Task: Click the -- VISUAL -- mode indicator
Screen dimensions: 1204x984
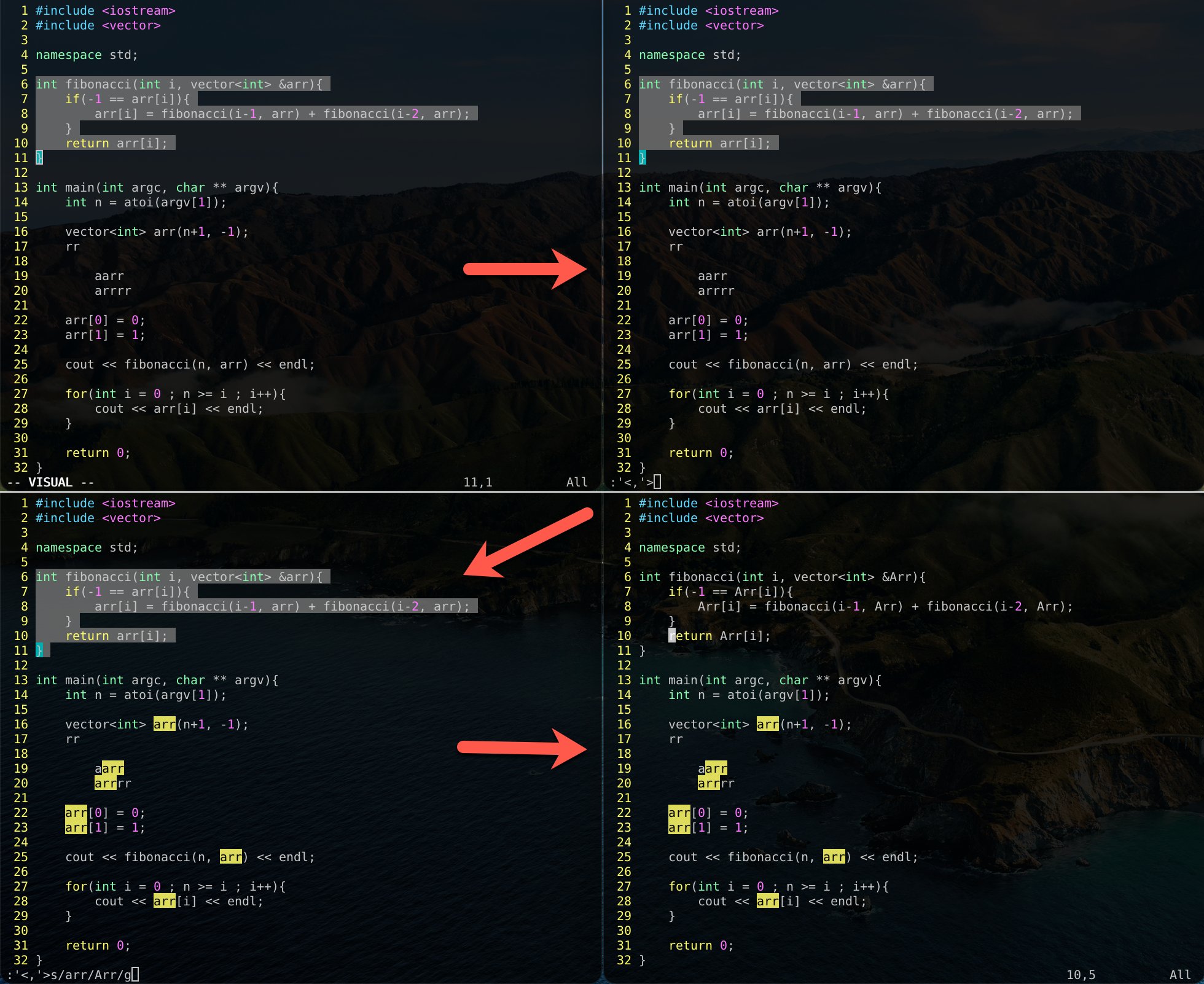Action: 51,482
